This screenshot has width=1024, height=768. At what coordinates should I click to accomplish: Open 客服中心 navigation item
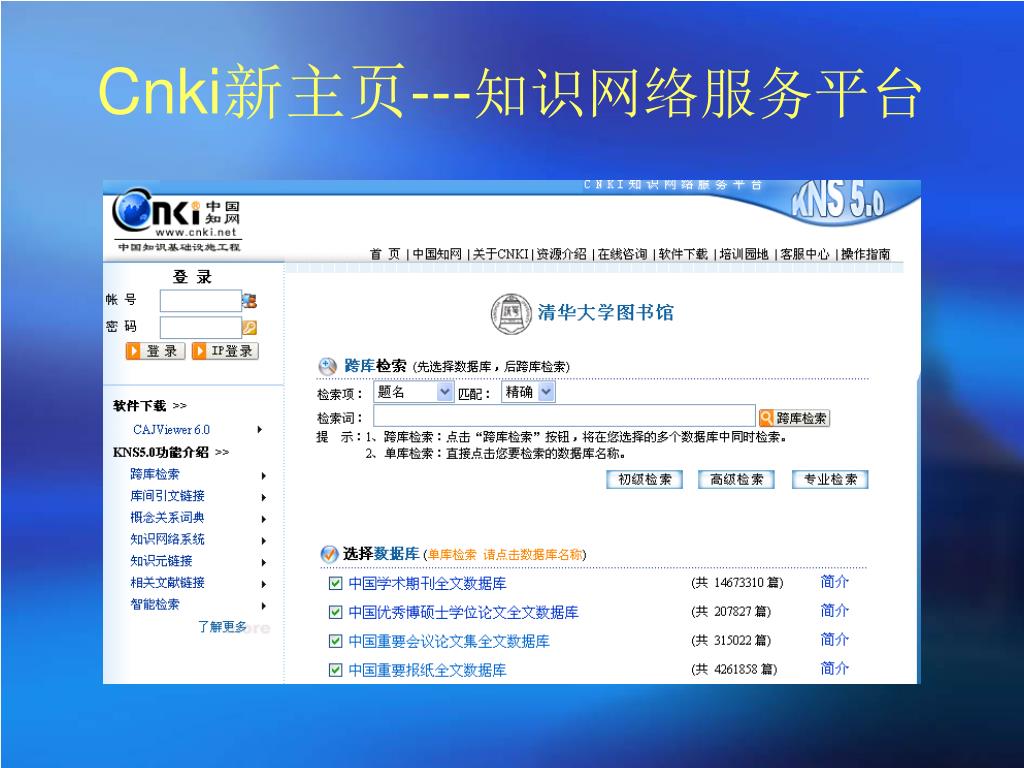pyautogui.click(x=805, y=254)
